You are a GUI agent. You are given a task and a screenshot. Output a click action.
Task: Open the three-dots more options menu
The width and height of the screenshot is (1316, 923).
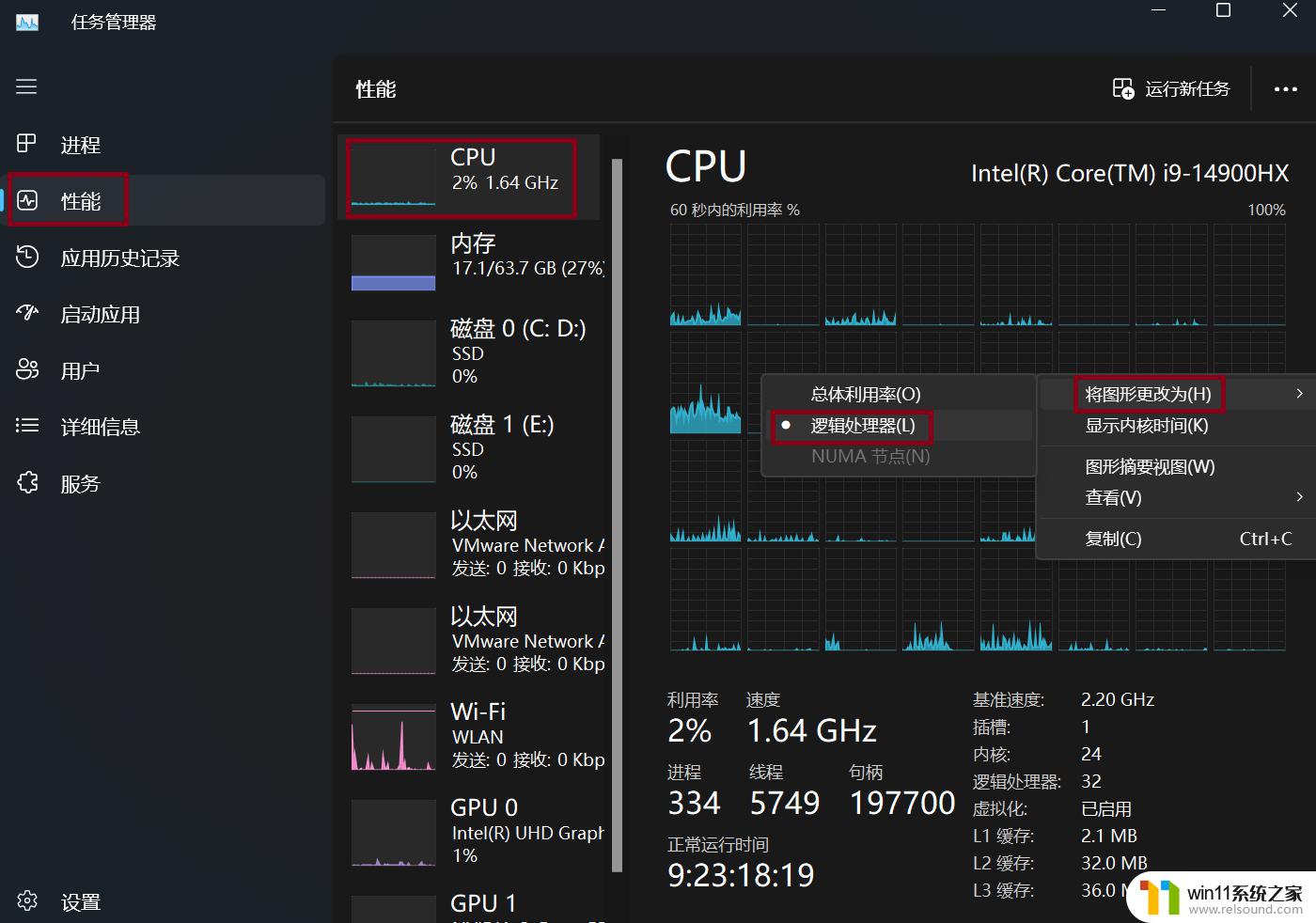click(1285, 89)
